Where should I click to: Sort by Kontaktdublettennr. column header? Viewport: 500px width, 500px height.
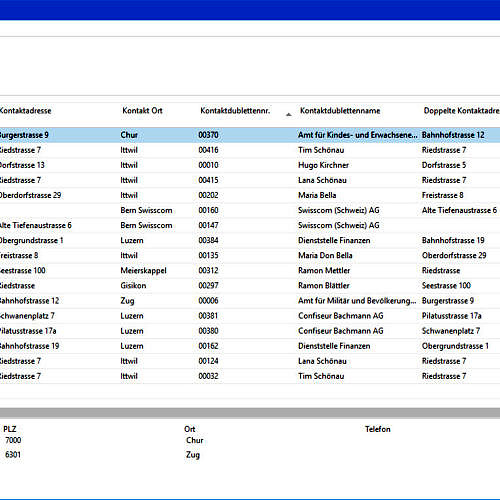[235, 111]
